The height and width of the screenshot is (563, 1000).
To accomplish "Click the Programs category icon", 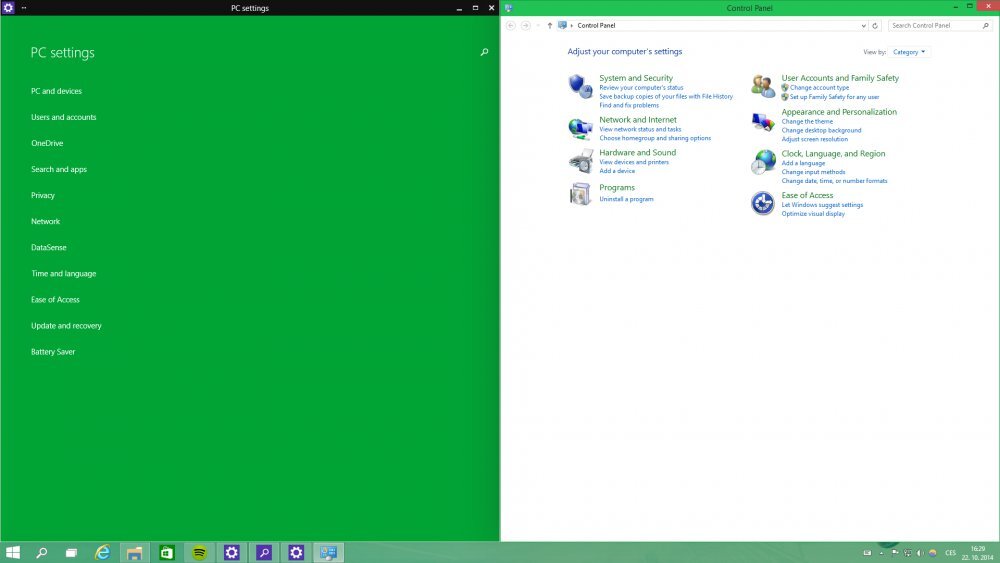I will tap(580, 194).
